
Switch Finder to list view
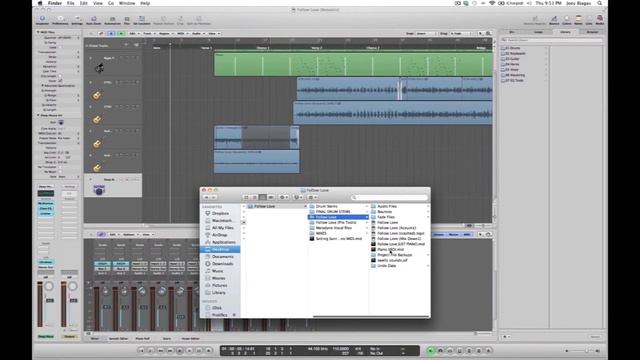pos(254,198)
